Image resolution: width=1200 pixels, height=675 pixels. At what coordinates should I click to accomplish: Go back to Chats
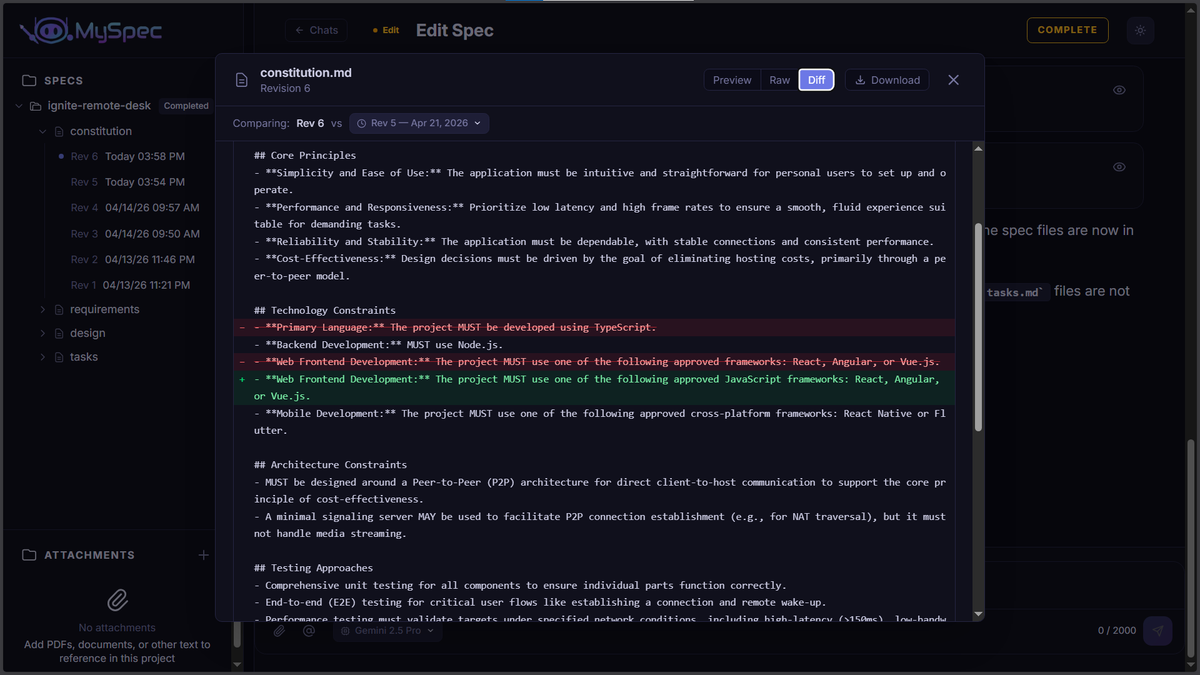[316, 30]
